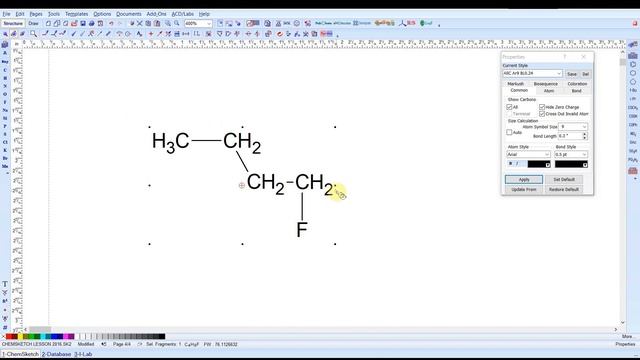This screenshot has height=360, width=640.
Task: Select the Draw Chain tool
Action: pyautogui.click(x=63, y=34)
